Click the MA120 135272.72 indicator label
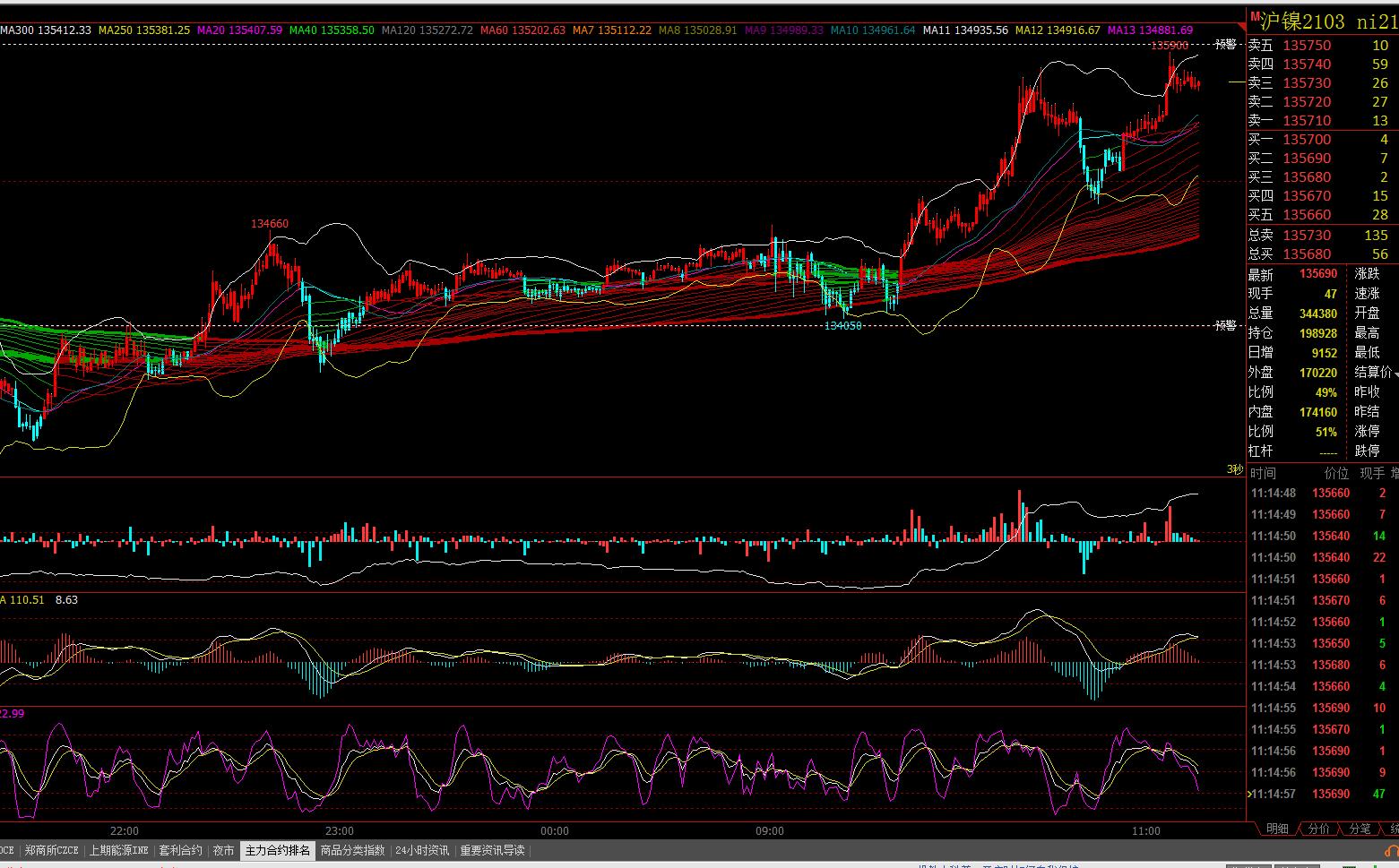Image resolution: width=1399 pixels, height=868 pixels. click(x=427, y=30)
